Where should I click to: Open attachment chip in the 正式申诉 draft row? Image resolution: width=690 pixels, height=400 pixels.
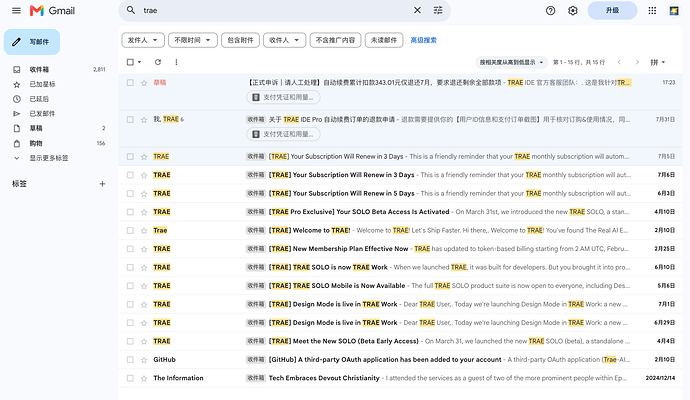pos(283,97)
